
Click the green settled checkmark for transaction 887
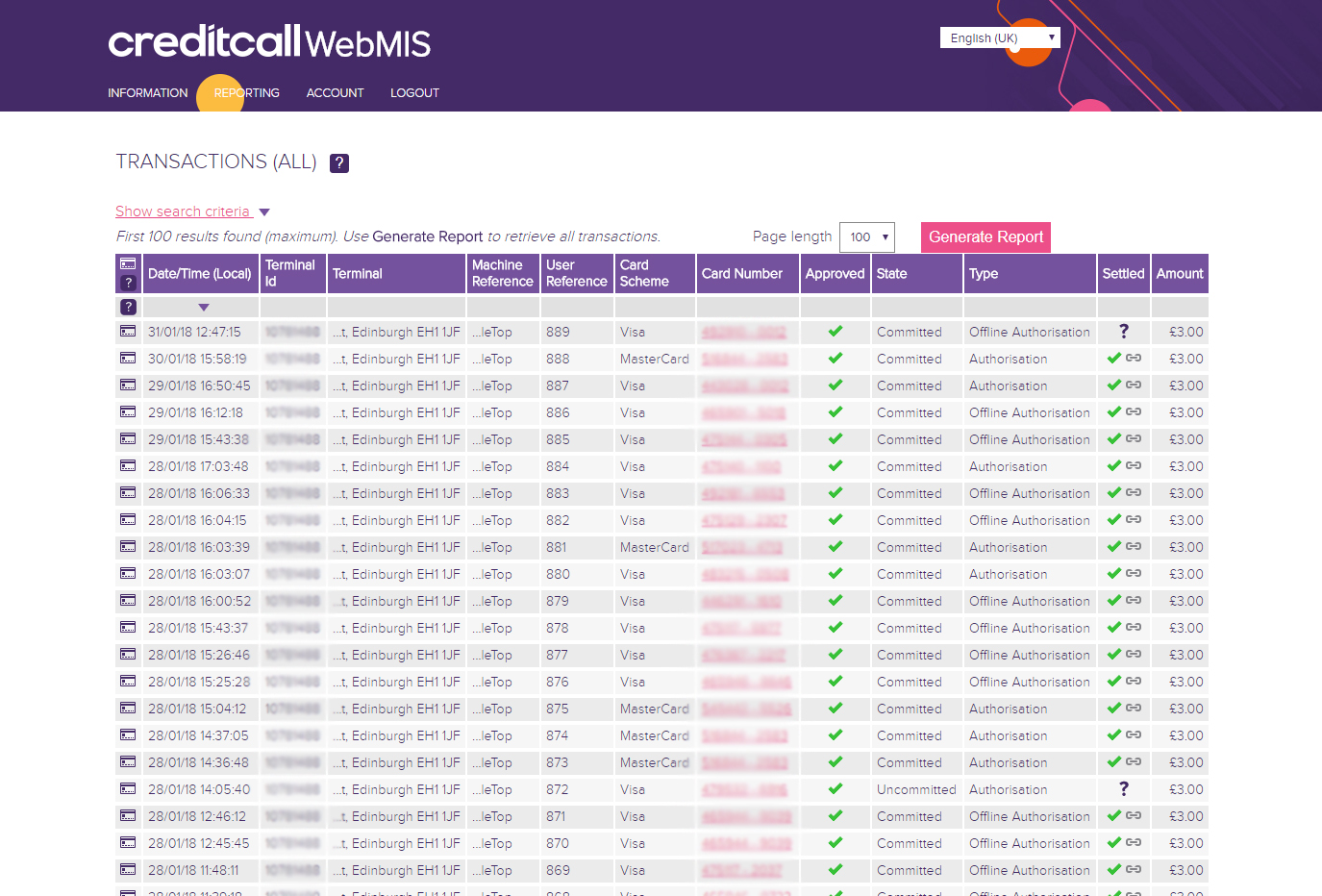pyautogui.click(x=1115, y=386)
